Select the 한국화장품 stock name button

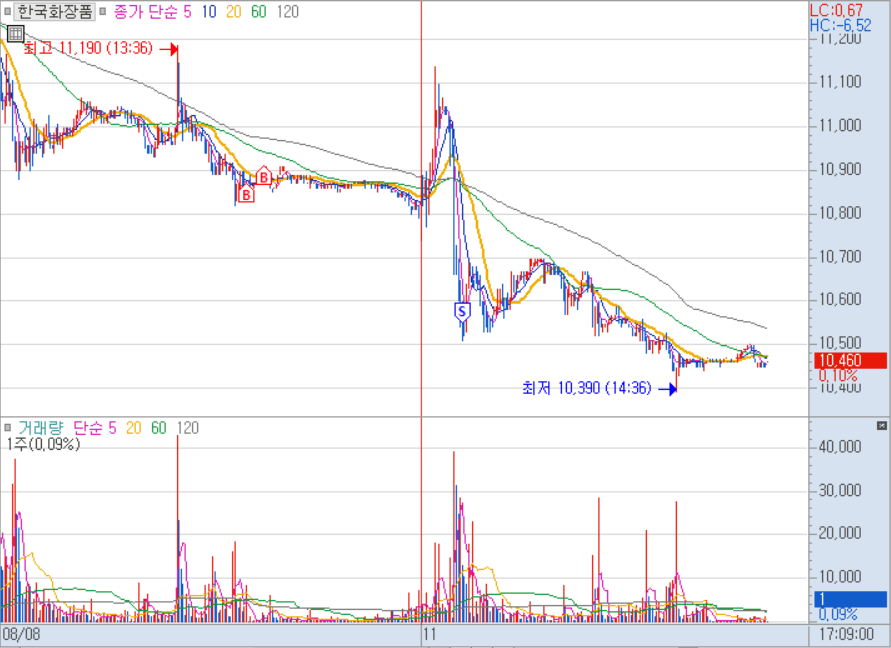point(56,12)
